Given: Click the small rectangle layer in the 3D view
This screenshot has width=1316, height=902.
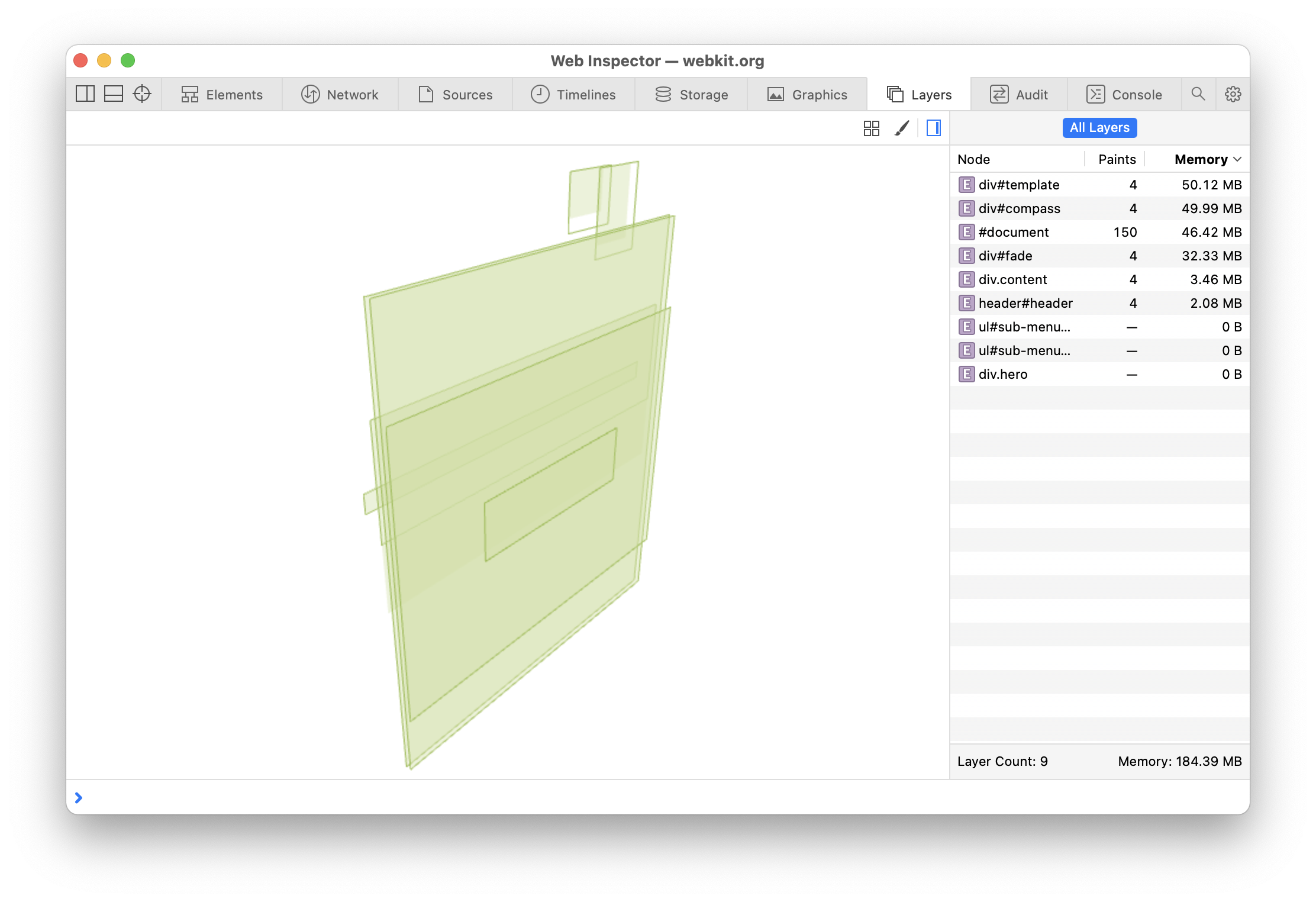Looking at the screenshot, I should (550, 494).
